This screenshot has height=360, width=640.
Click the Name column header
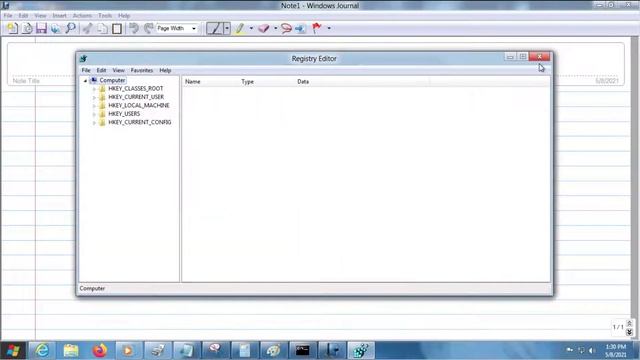point(211,82)
